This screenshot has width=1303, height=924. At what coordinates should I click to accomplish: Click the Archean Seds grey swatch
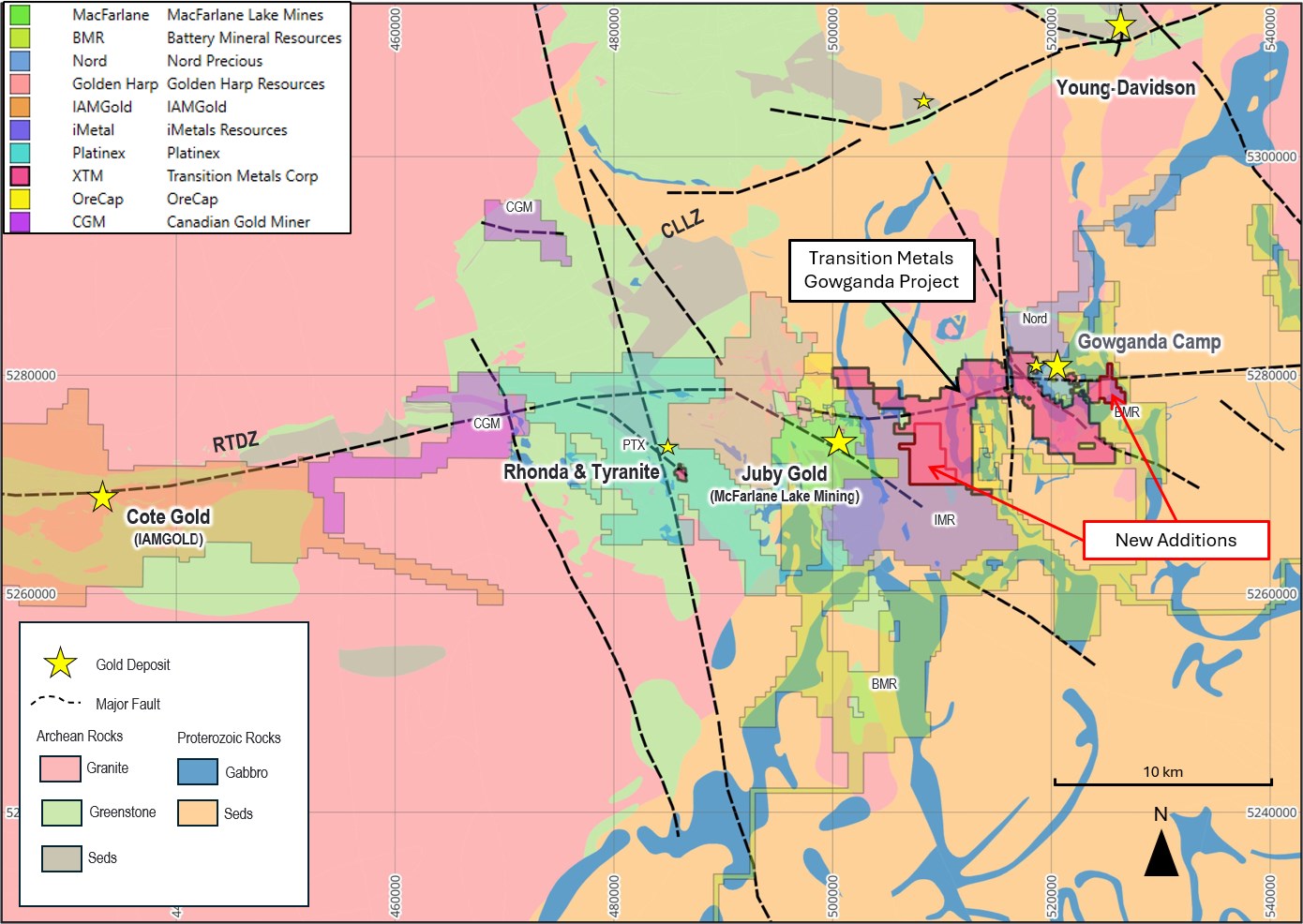tap(62, 858)
